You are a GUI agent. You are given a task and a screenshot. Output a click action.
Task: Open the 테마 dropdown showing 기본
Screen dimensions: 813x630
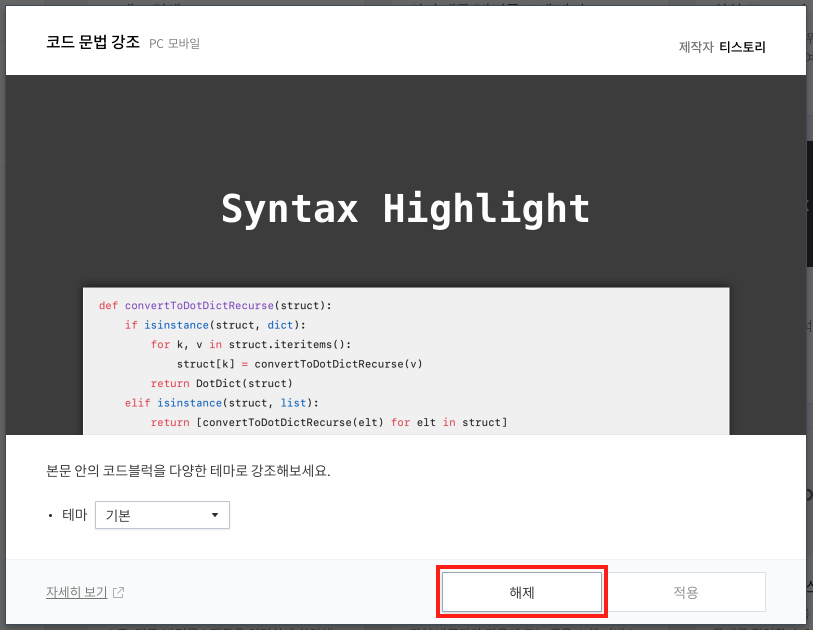[x=162, y=515]
